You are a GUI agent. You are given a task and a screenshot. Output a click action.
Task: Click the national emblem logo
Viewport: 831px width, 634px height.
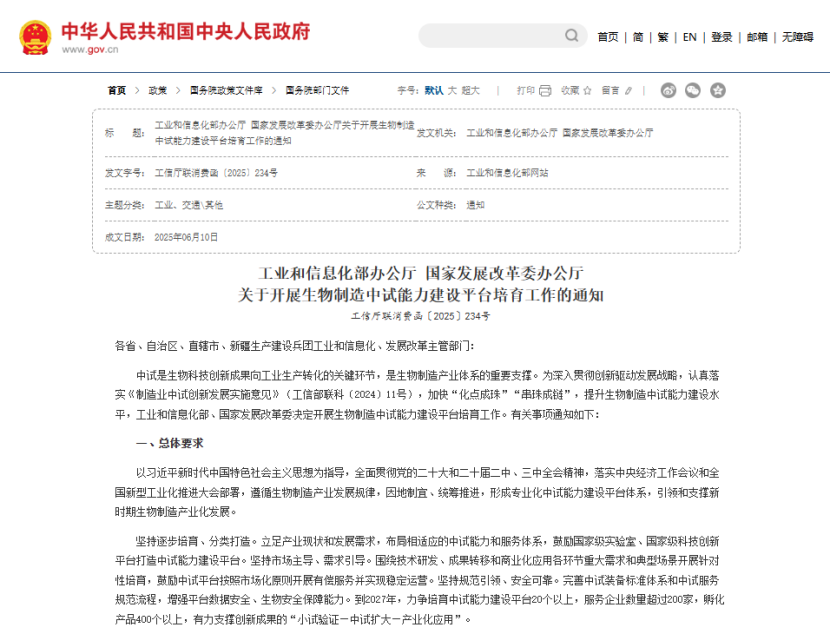pos(35,37)
